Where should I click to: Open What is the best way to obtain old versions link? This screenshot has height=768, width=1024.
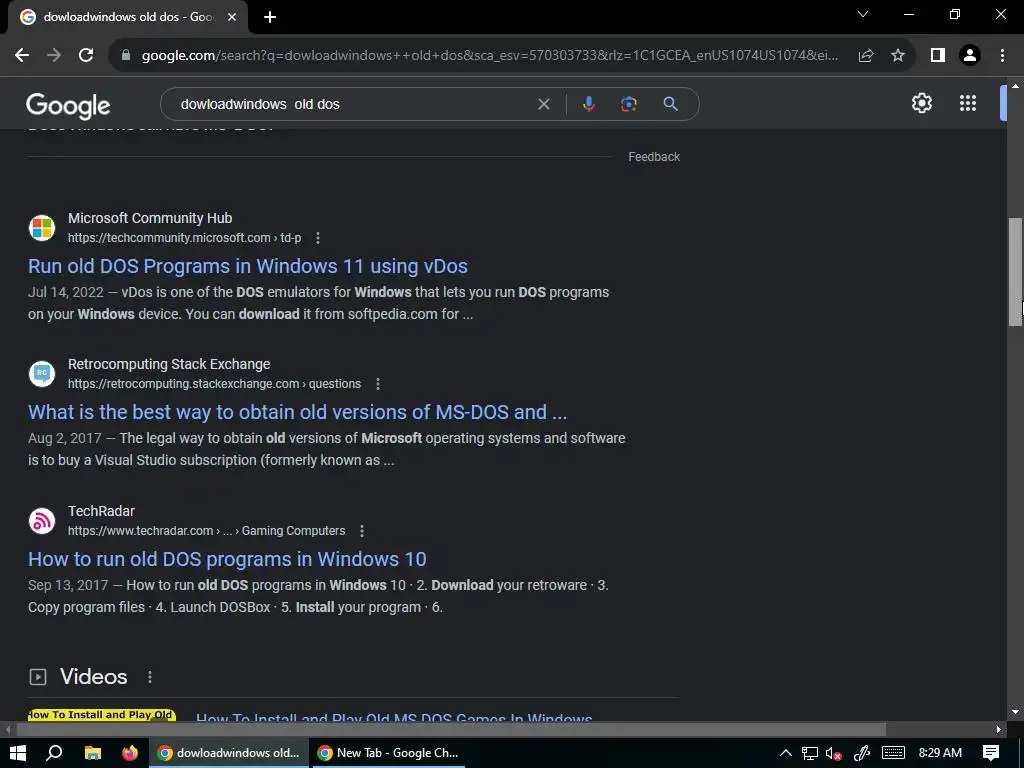coord(297,412)
